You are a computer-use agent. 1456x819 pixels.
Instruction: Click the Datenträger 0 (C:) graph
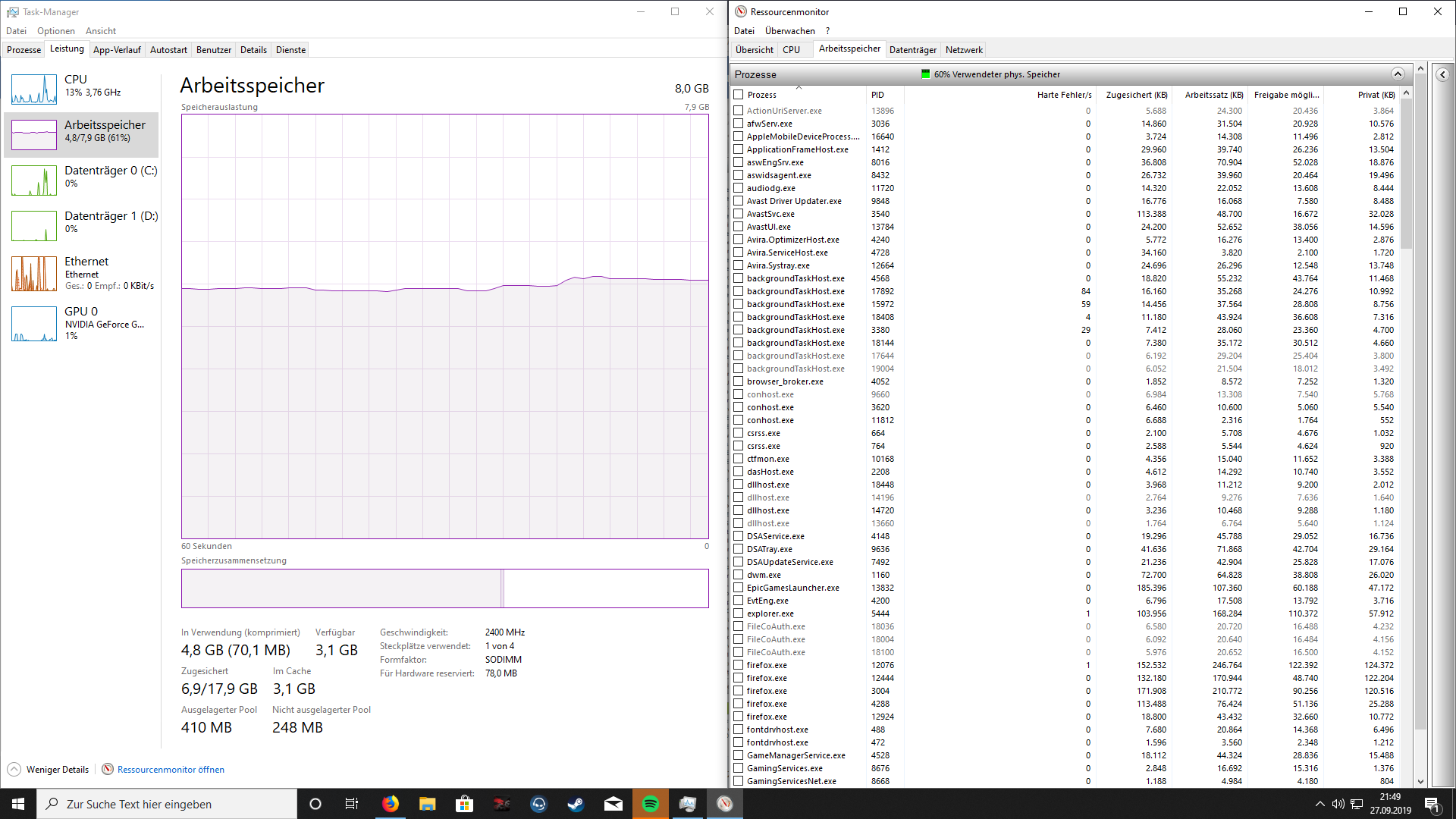[34, 180]
